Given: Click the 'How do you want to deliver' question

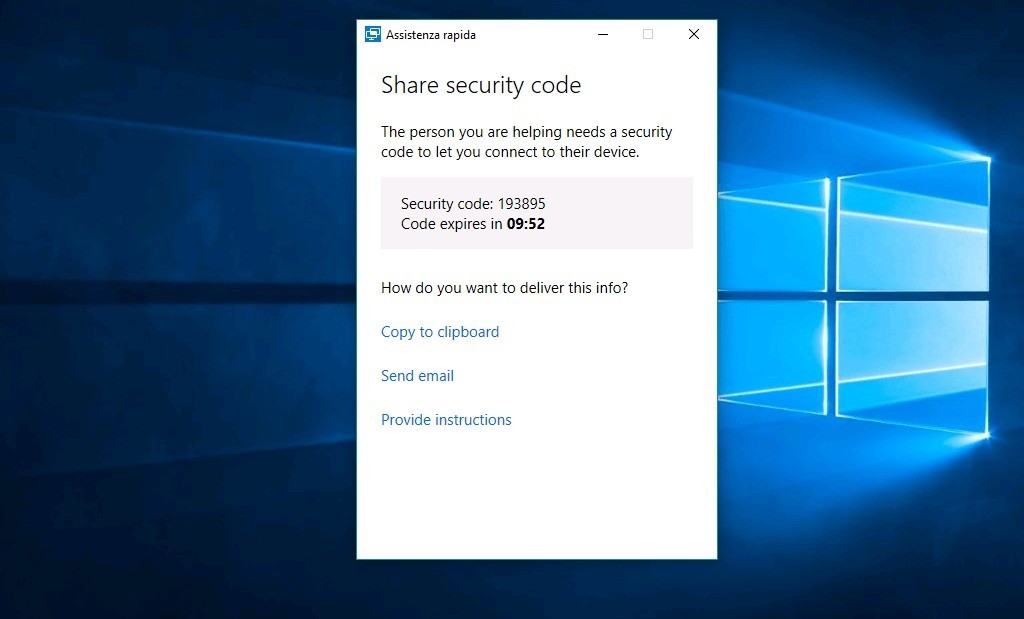Looking at the screenshot, I should [504, 288].
